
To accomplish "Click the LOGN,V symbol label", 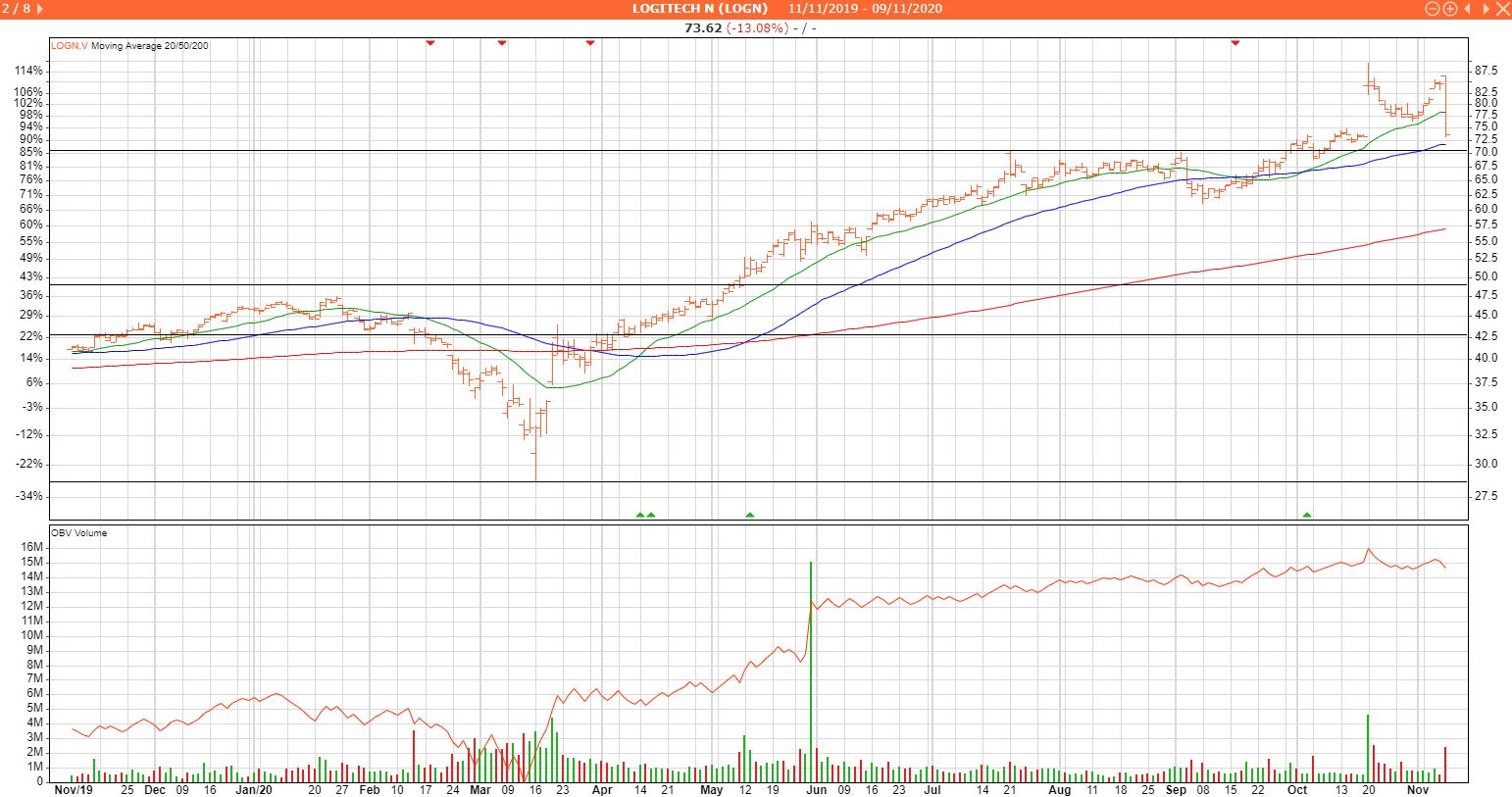I will coord(70,45).
